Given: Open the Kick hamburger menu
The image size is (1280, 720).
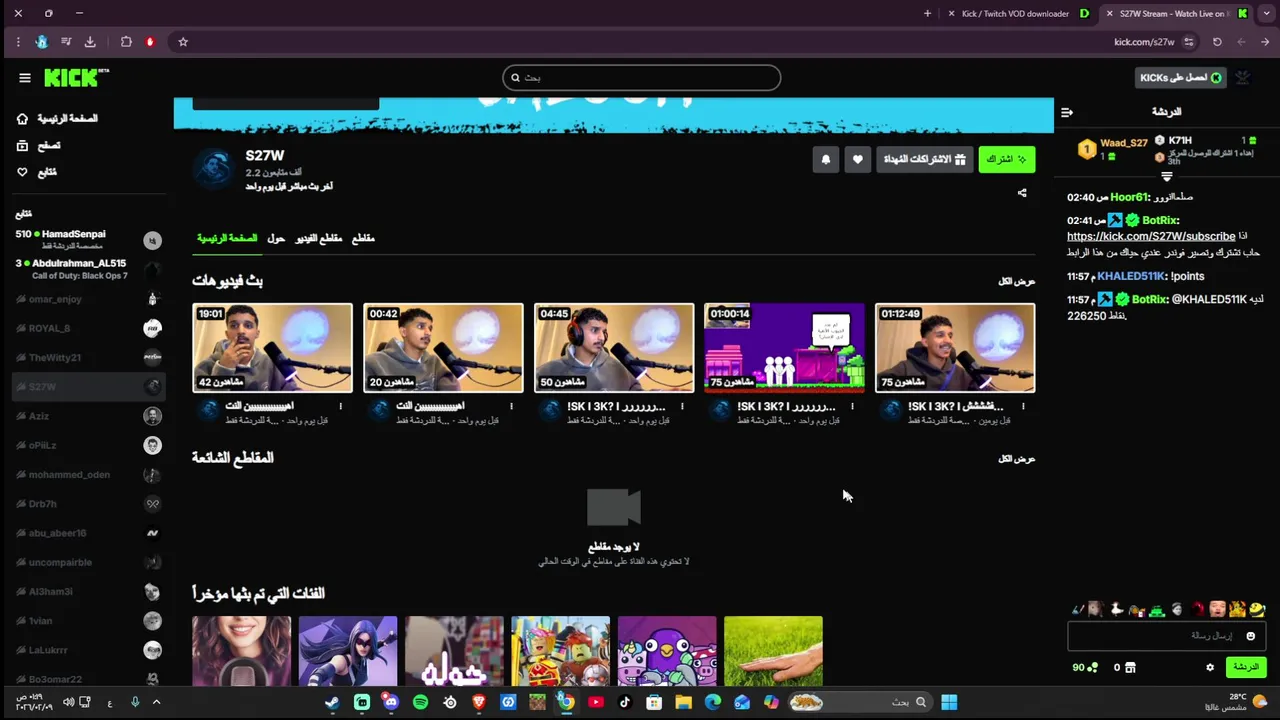Looking at the screenshot, I should point(25,77).
